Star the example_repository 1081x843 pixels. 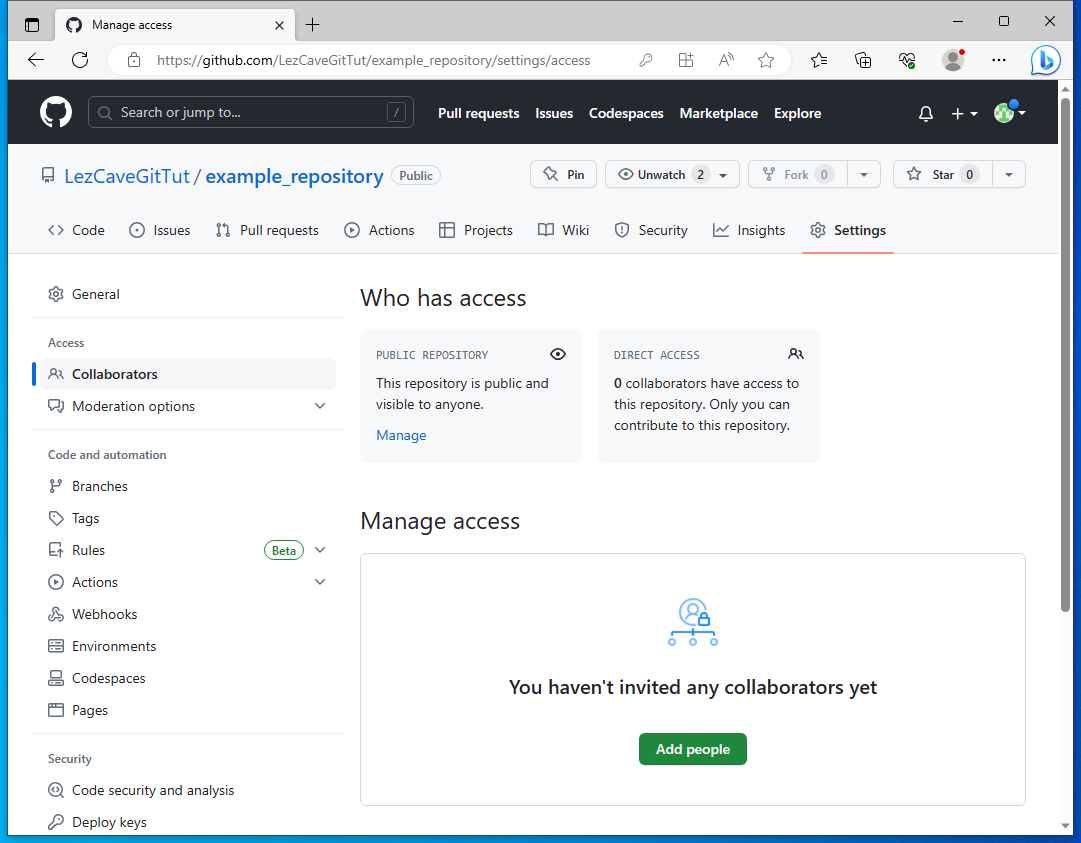click(x=941, y=174)
